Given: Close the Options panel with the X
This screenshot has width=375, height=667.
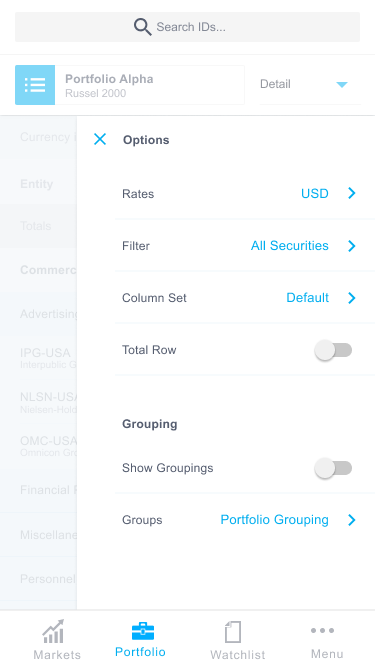Looking at the screenshot, I should 100,139.
